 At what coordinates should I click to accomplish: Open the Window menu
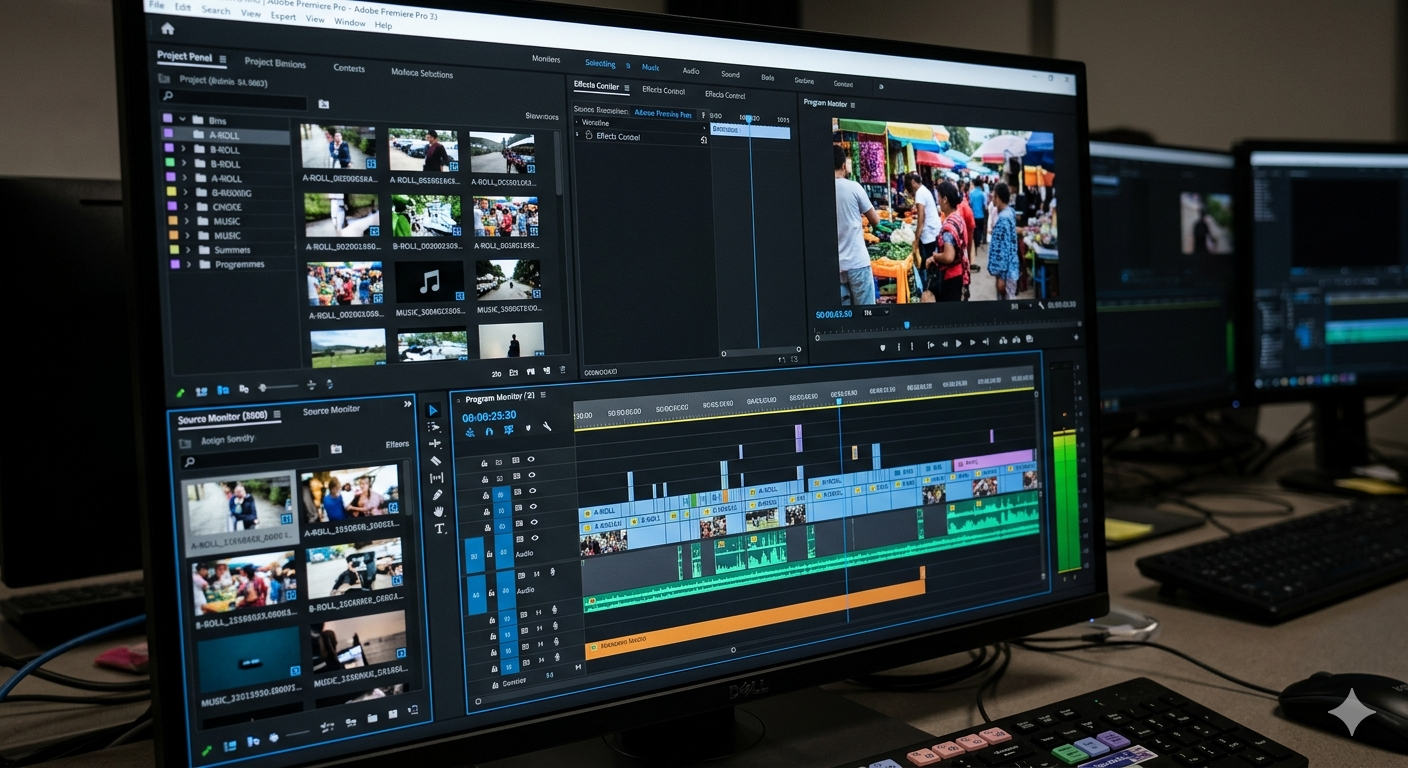[349, 22]
